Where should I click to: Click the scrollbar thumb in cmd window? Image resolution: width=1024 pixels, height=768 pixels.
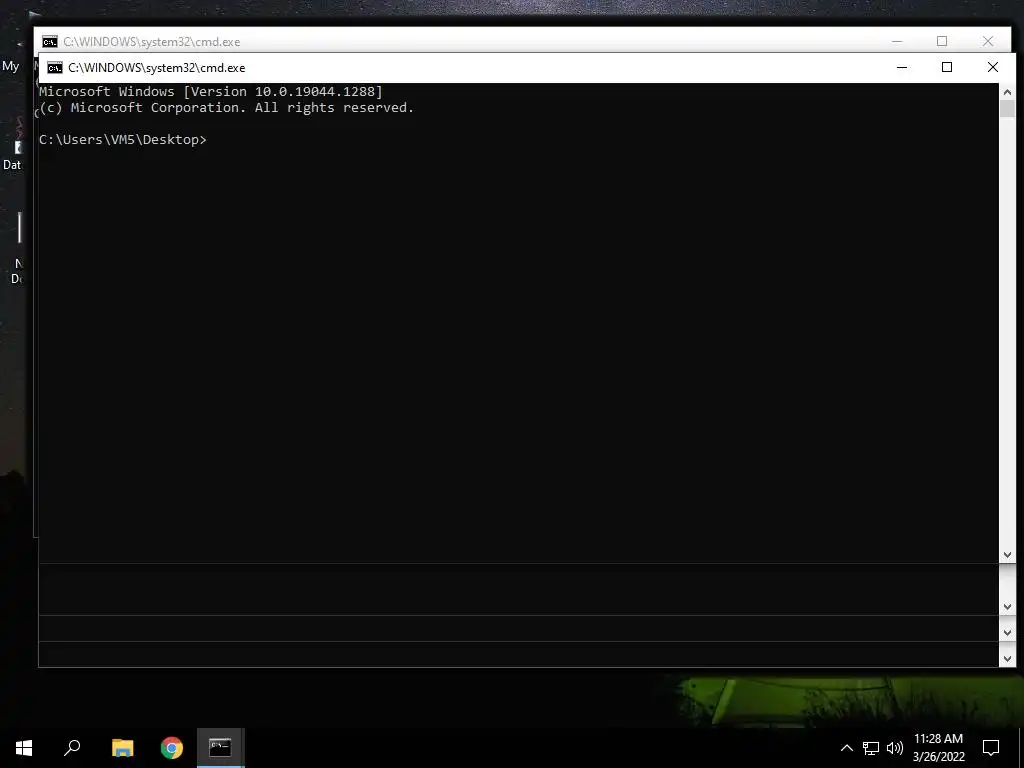[x=1007, y=109]
